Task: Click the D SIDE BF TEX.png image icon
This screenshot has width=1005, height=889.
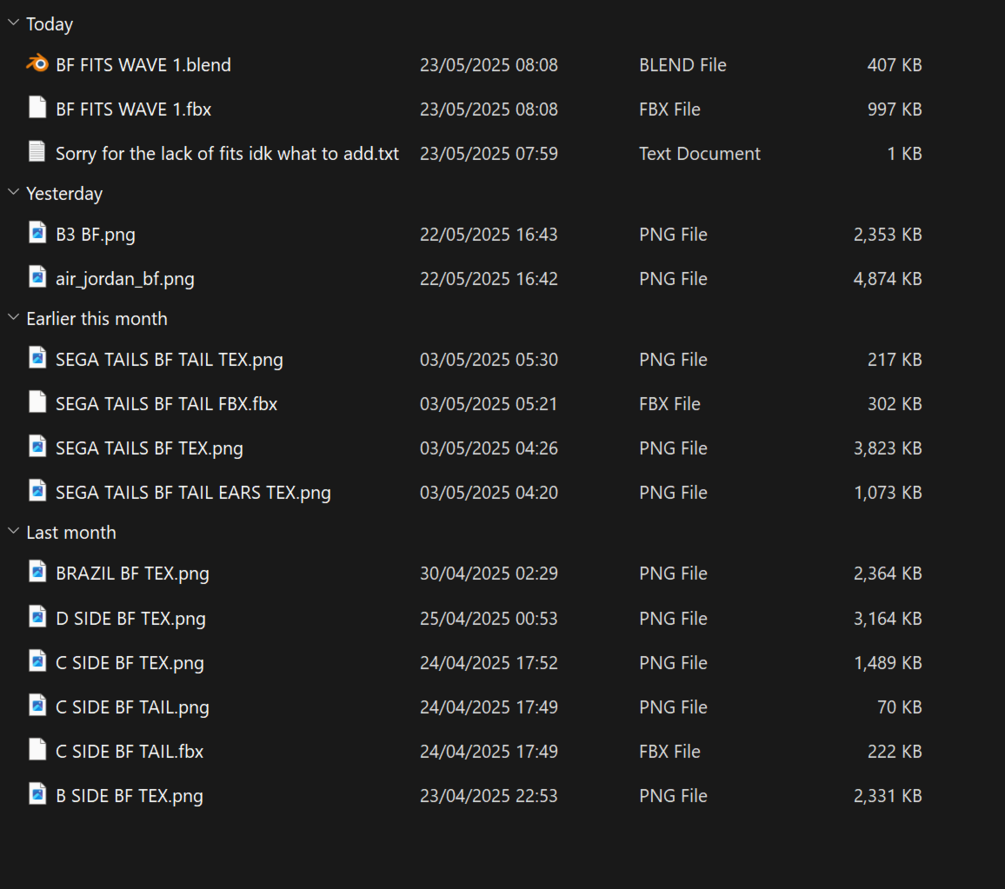Action: (37, 617)
